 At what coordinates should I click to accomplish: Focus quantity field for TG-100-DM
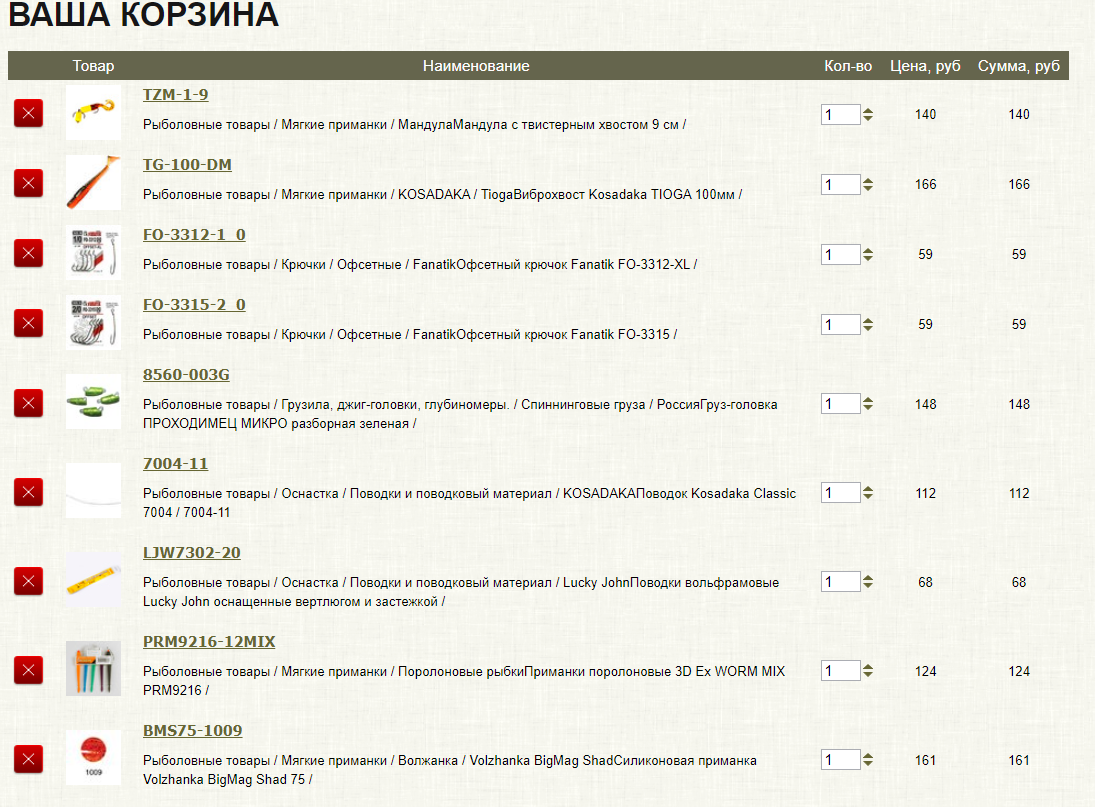click(840, 184)
